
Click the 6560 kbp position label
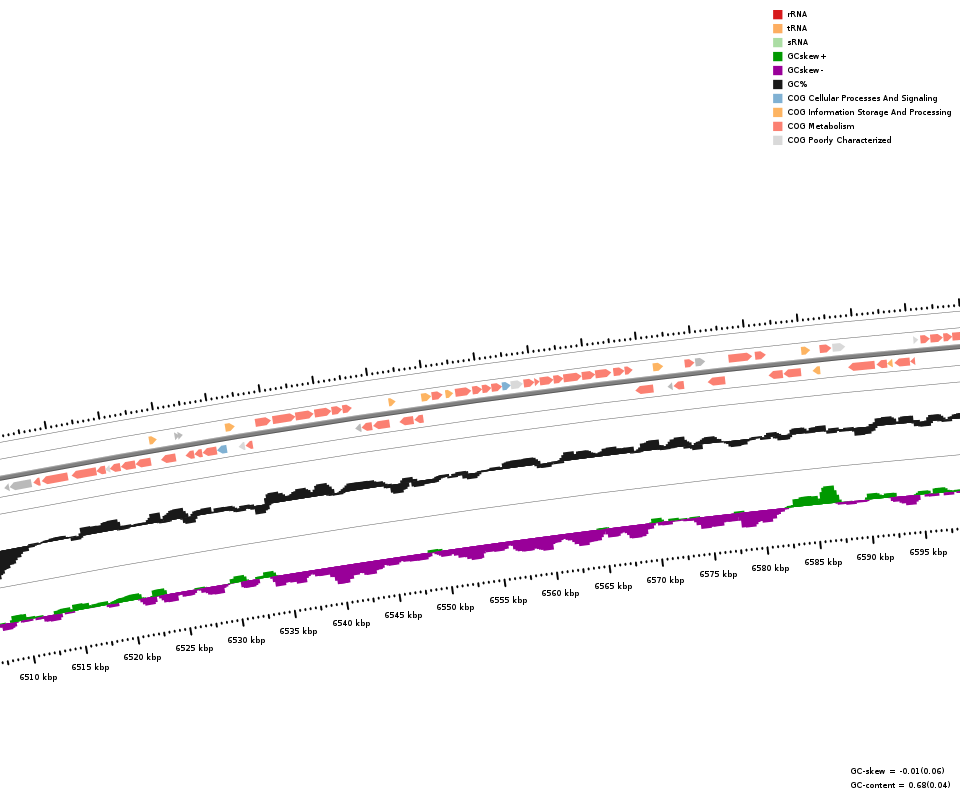[560, 593]
